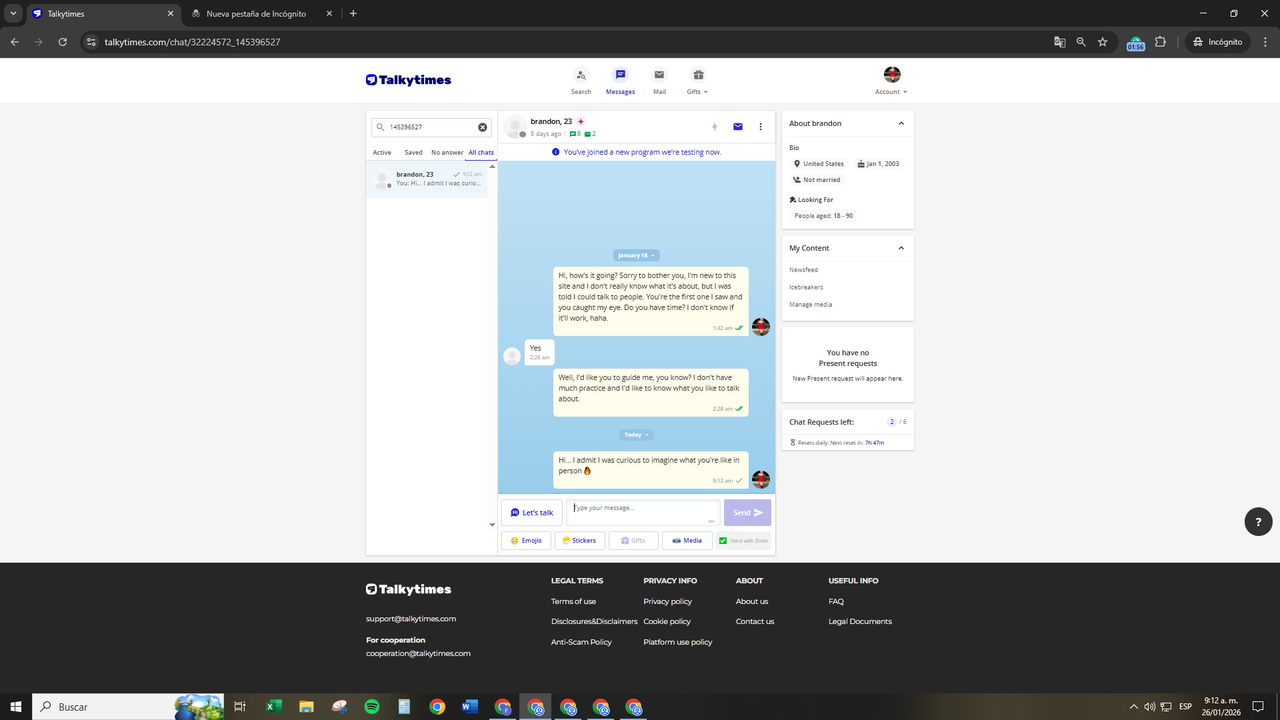
Task: Open the Anti-Scam Policy link
Action: click(581, 642)
